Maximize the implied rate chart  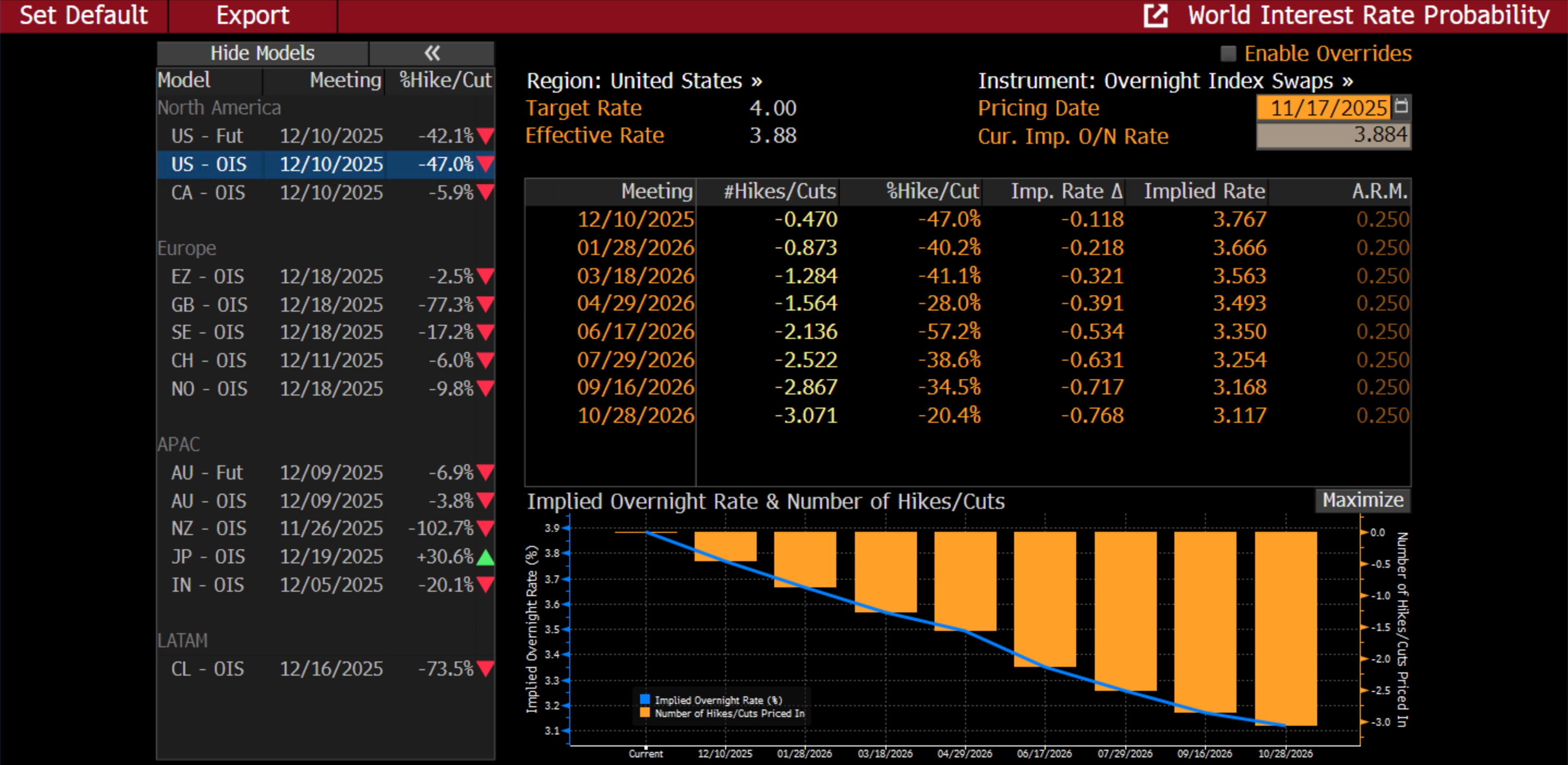(x=1362, y=500)
